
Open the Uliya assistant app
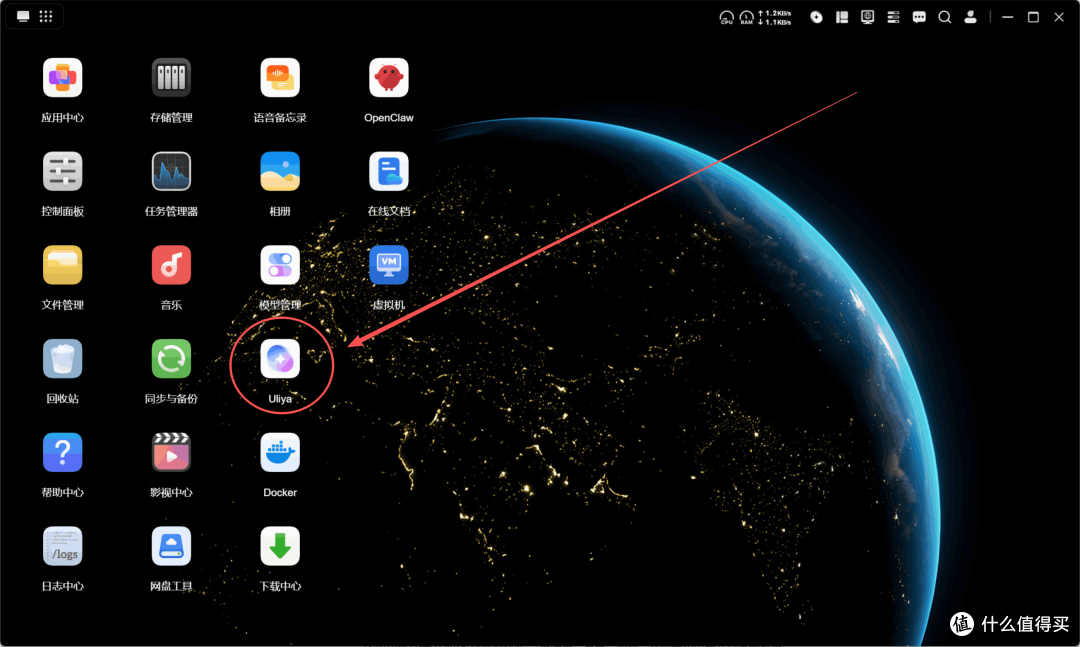[x=280, y=359]
